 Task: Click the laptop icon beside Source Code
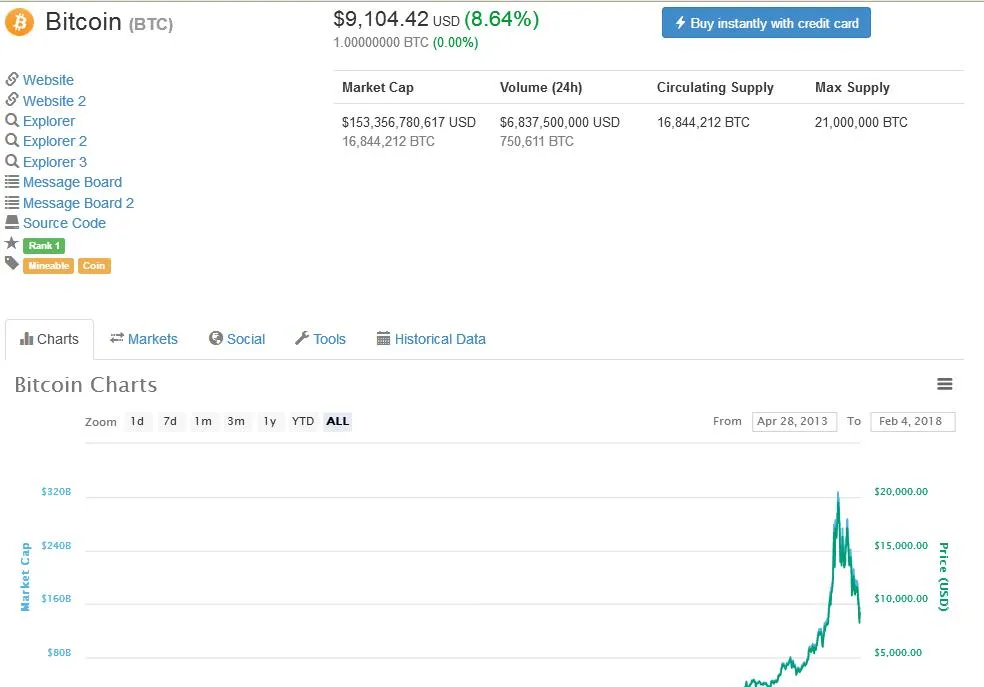pyautogui.click(x=12, y=222)
